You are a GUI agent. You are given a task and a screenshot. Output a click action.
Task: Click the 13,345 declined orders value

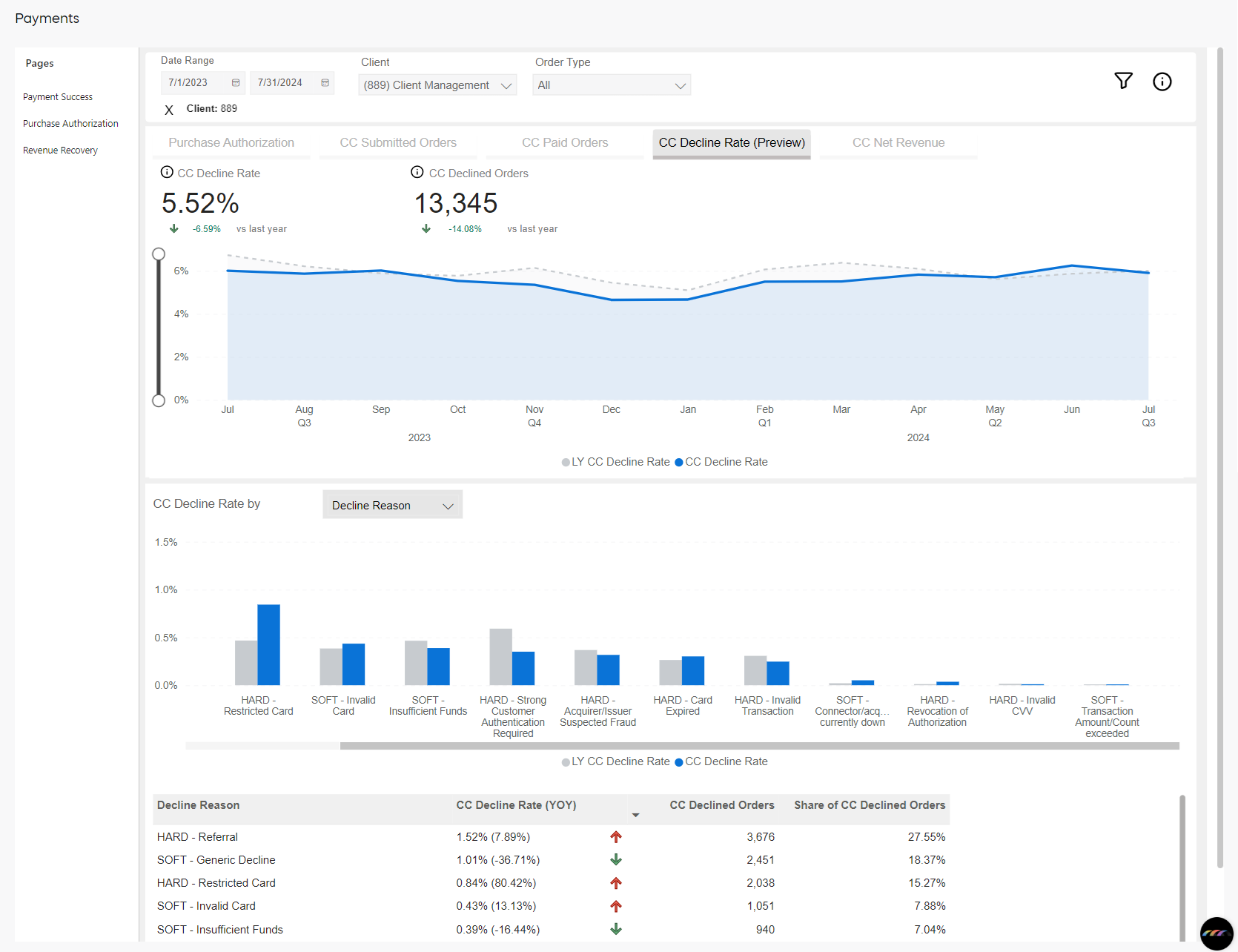(x=456, y=203)
